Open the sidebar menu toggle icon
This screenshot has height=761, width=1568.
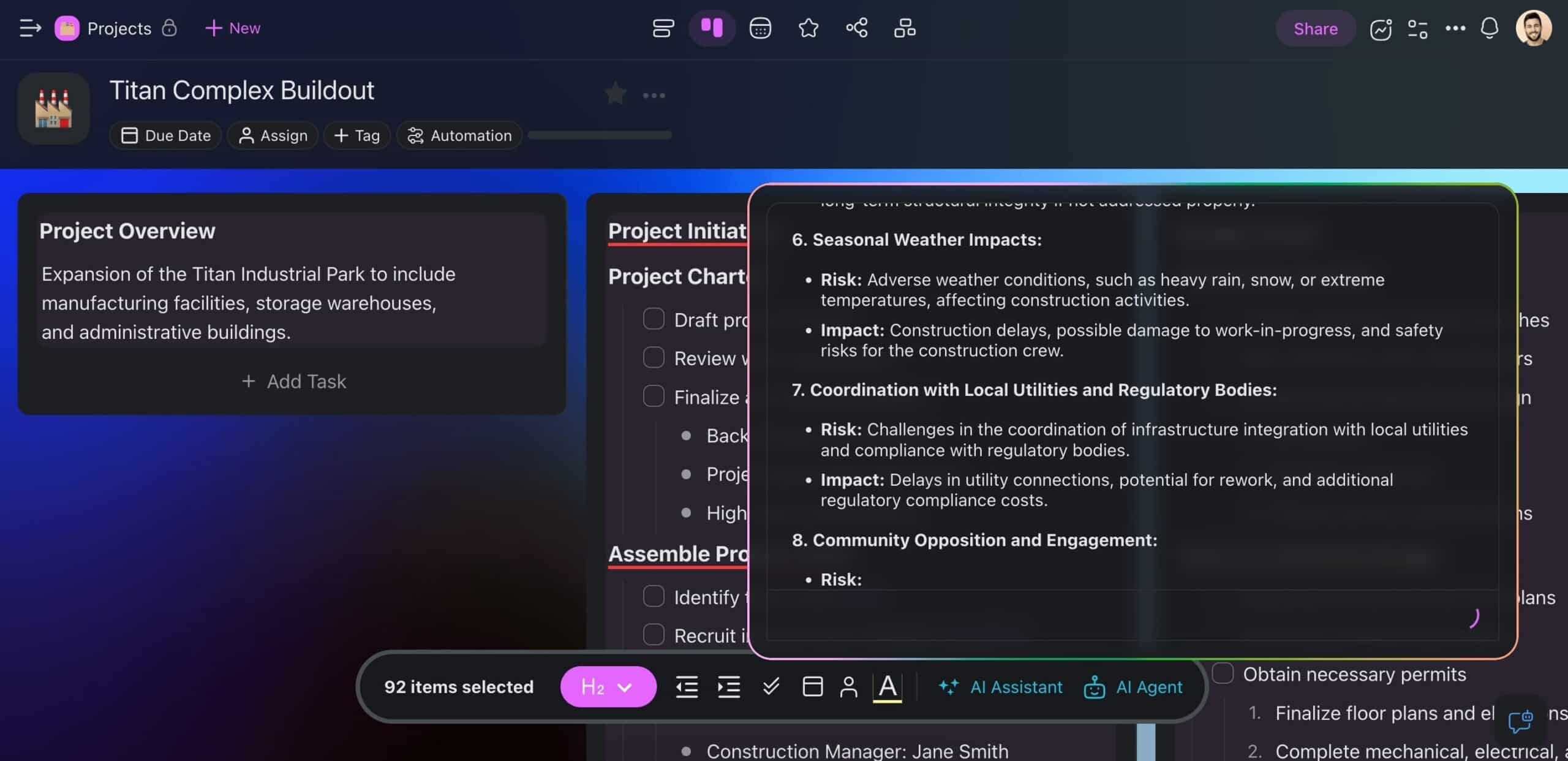click(30, 28)
